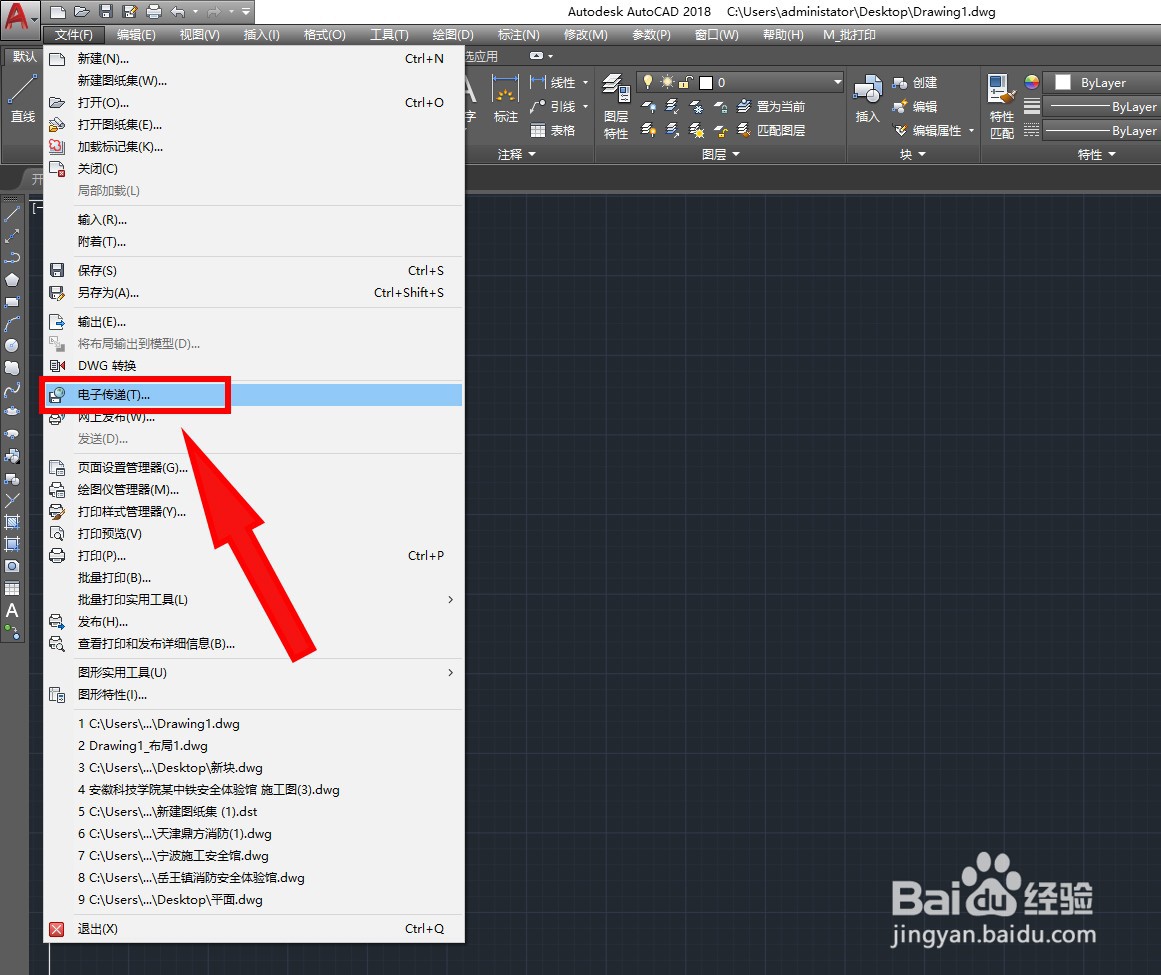Choose 退出(X) to exit AutoCAD
Screen dimensions: 1161x975
254,928
